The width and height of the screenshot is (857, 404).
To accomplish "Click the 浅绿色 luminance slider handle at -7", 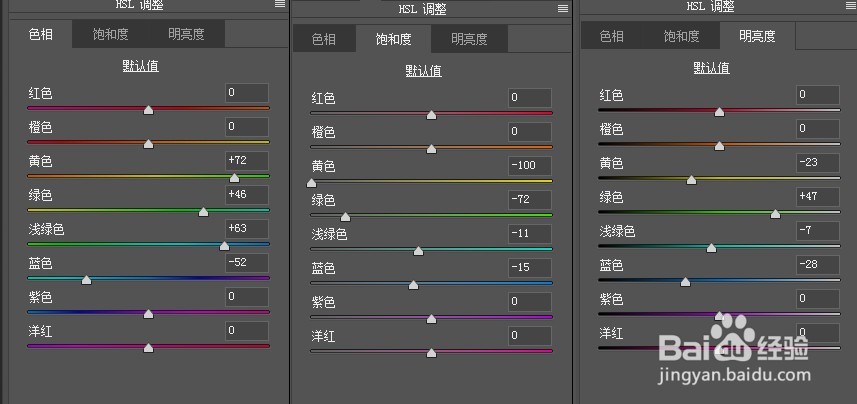I will tap(711, 248).
